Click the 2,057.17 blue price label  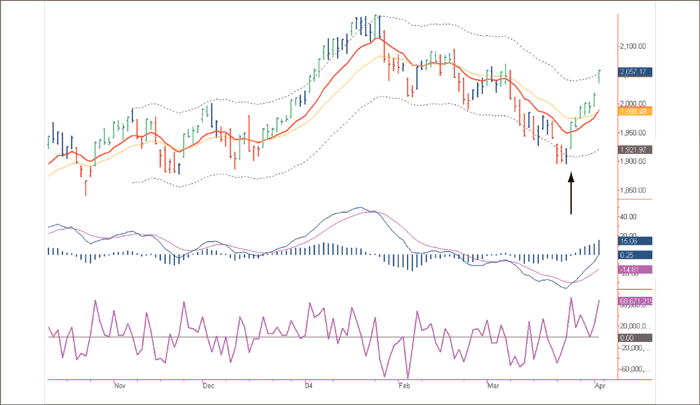tap(635, 72)
